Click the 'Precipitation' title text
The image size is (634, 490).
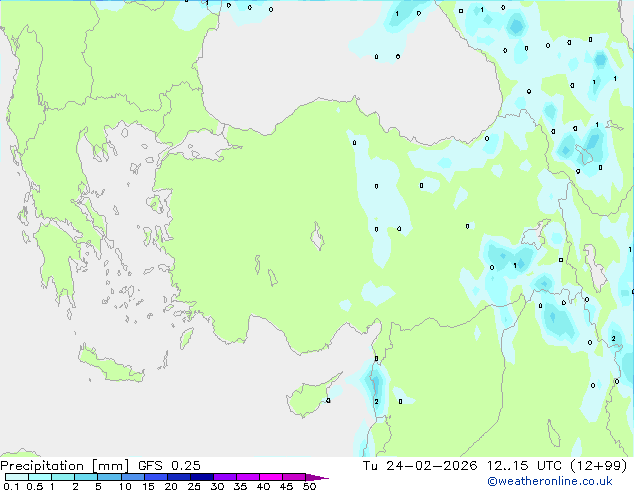[x=42, y=466]
